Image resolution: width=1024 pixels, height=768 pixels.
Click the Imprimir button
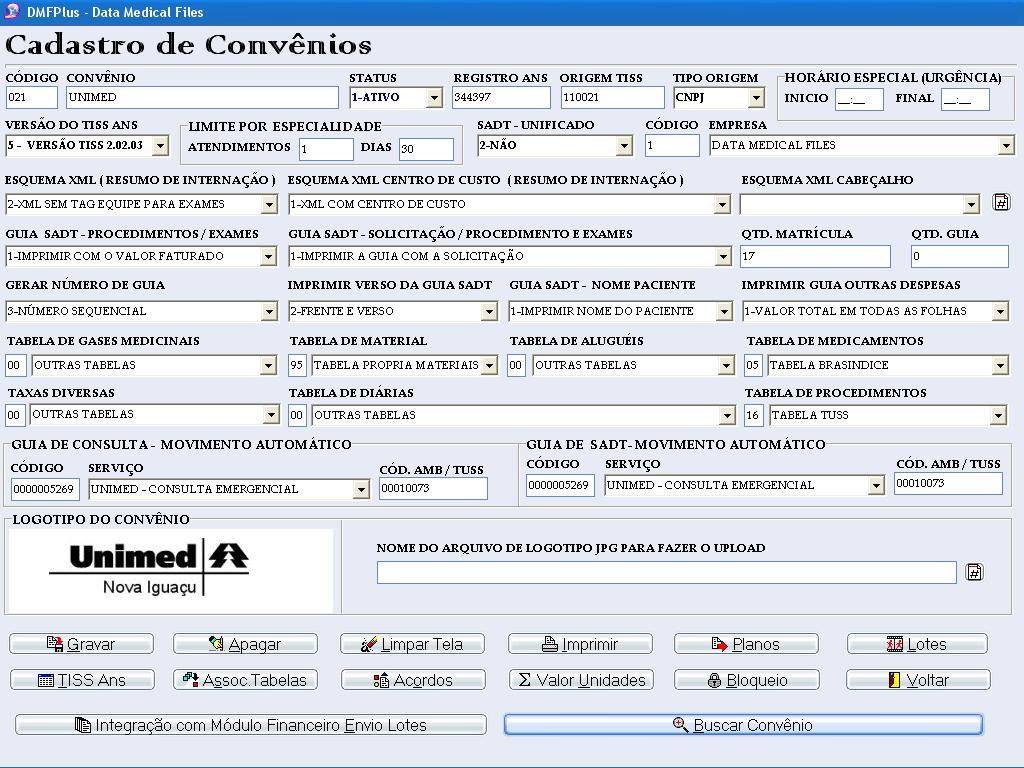pos(581,644)
